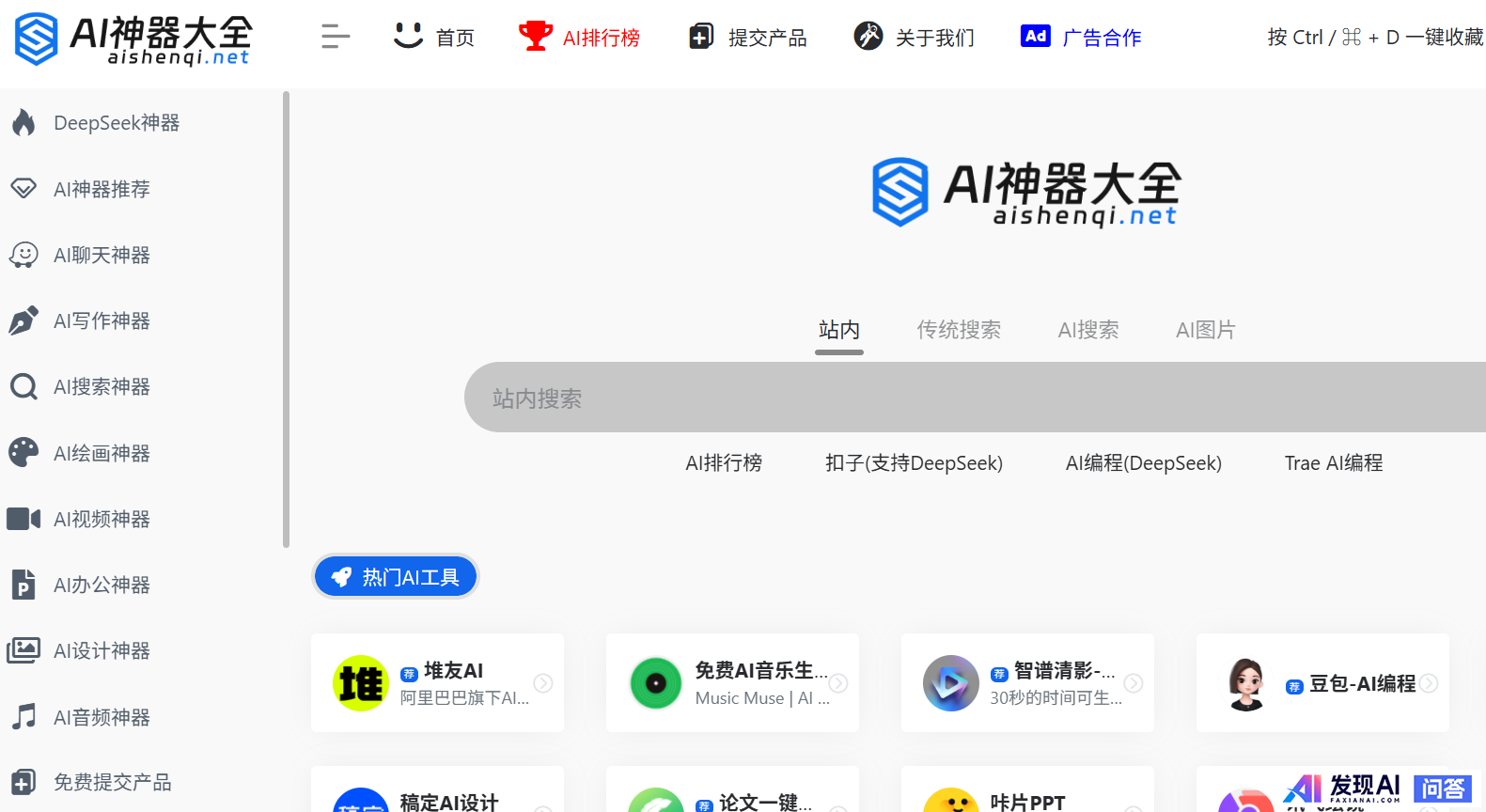Click the 扣子(支持DeepSeek) quick link
Viewport: 1486px width, 812px height.
coord(914,462)
